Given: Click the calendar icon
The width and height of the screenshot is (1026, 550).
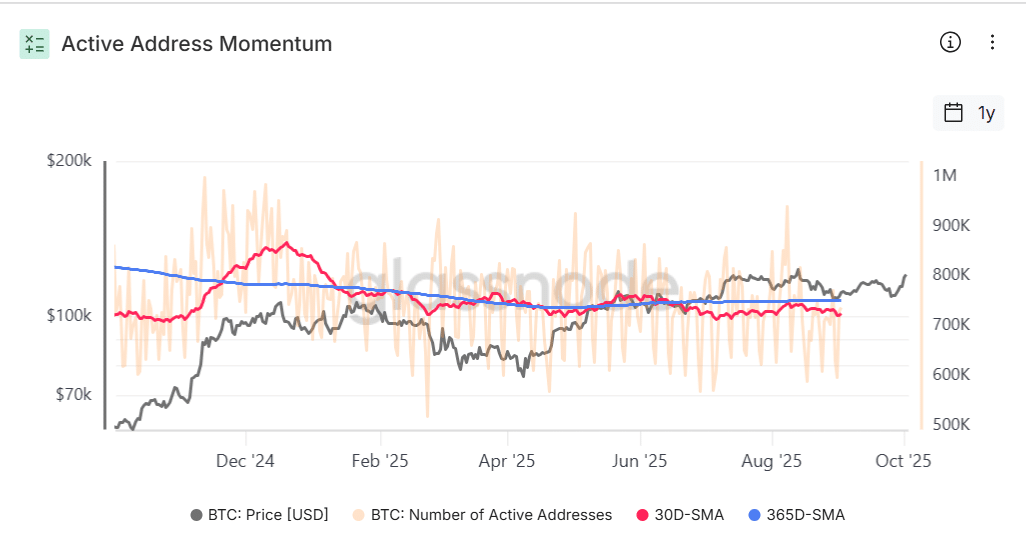Looking at the screenshot, I should [954, 113].
